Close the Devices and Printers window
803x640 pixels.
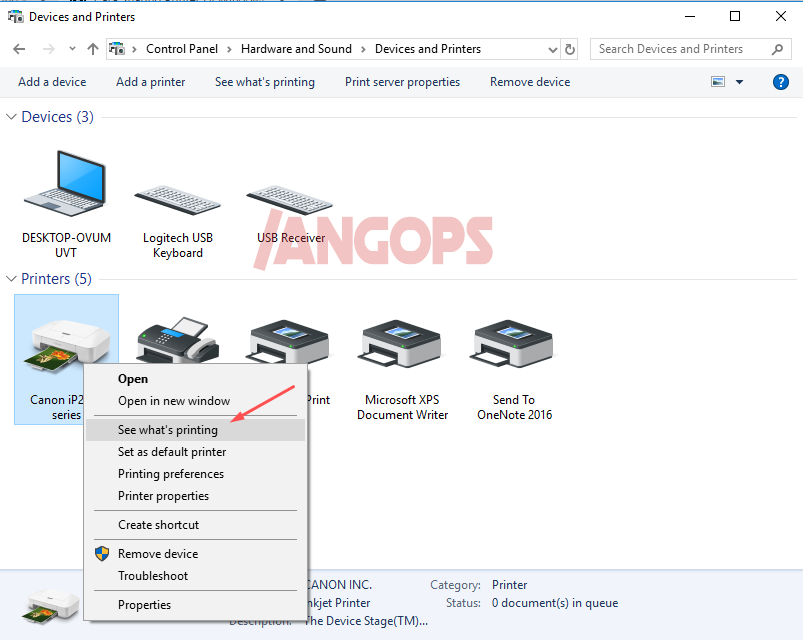[780, 16]
